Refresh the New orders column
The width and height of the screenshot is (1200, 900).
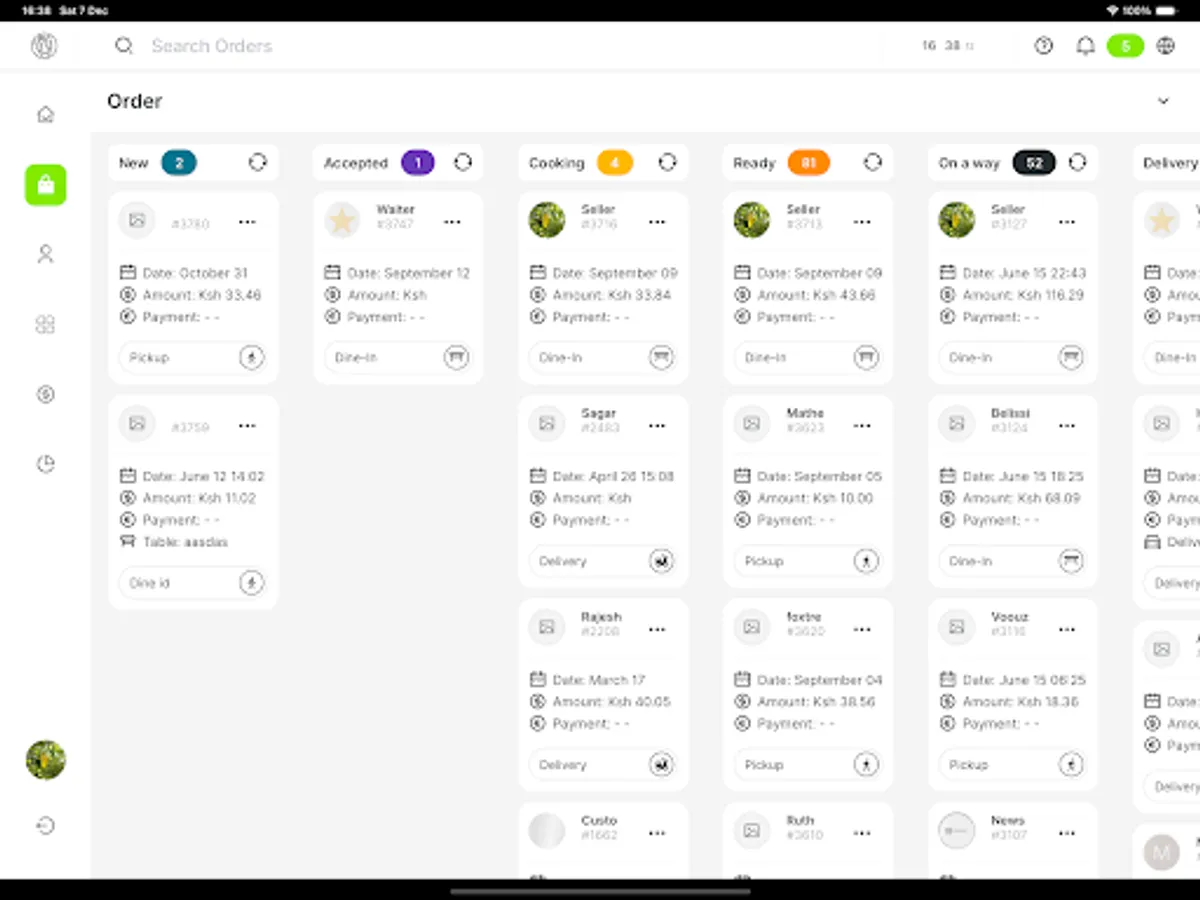point(259,162)
